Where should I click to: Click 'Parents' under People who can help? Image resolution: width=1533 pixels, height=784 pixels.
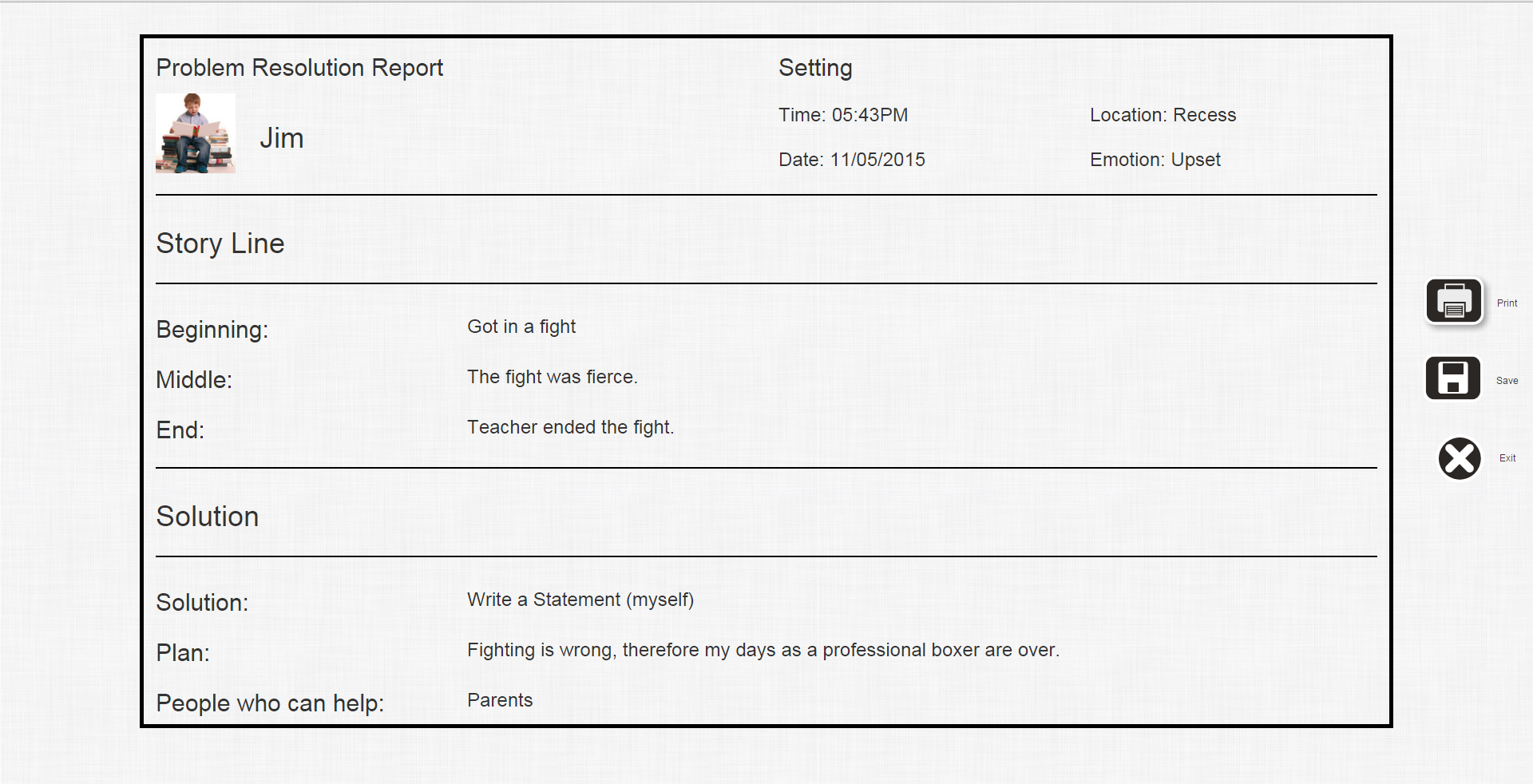pyautogui.click(x=500, y=700)
